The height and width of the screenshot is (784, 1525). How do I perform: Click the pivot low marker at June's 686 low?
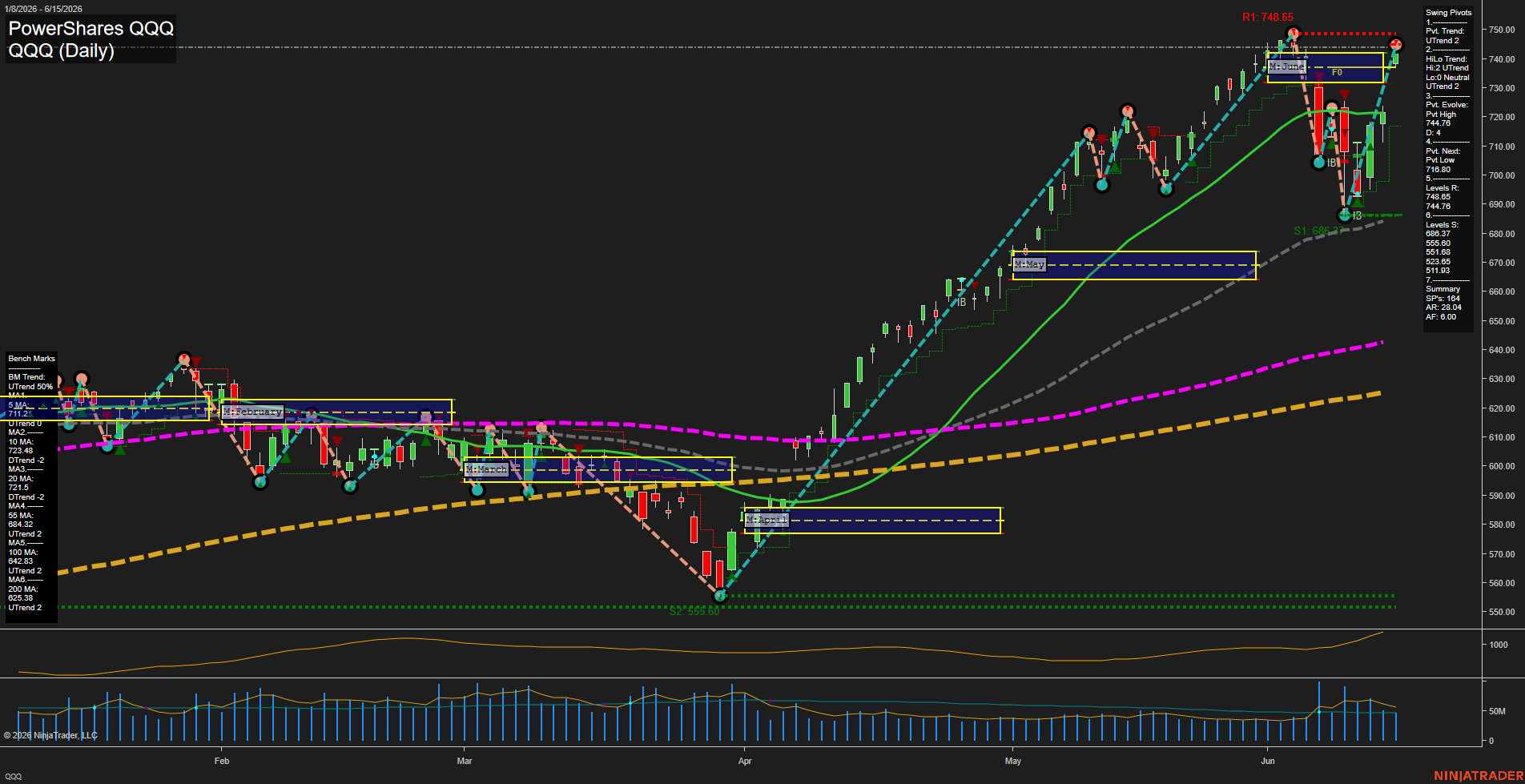(x=1345, y=215)
